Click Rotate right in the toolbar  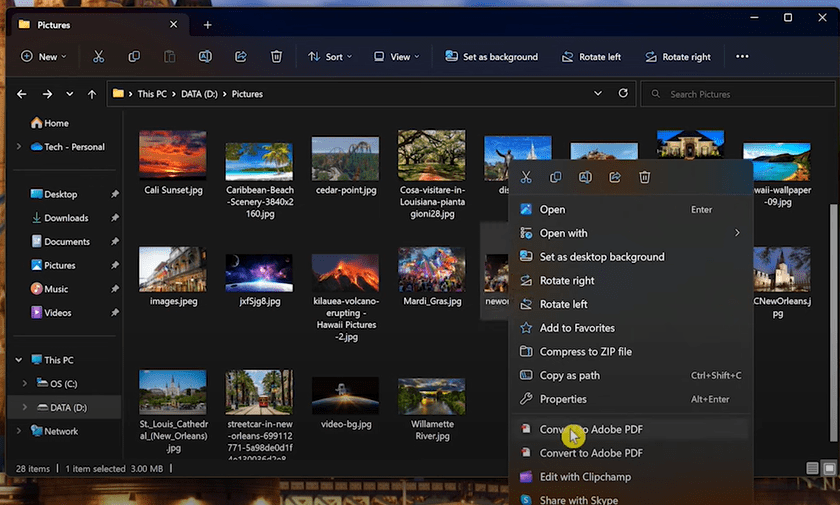pyautogui.click(x=678, y=56)
